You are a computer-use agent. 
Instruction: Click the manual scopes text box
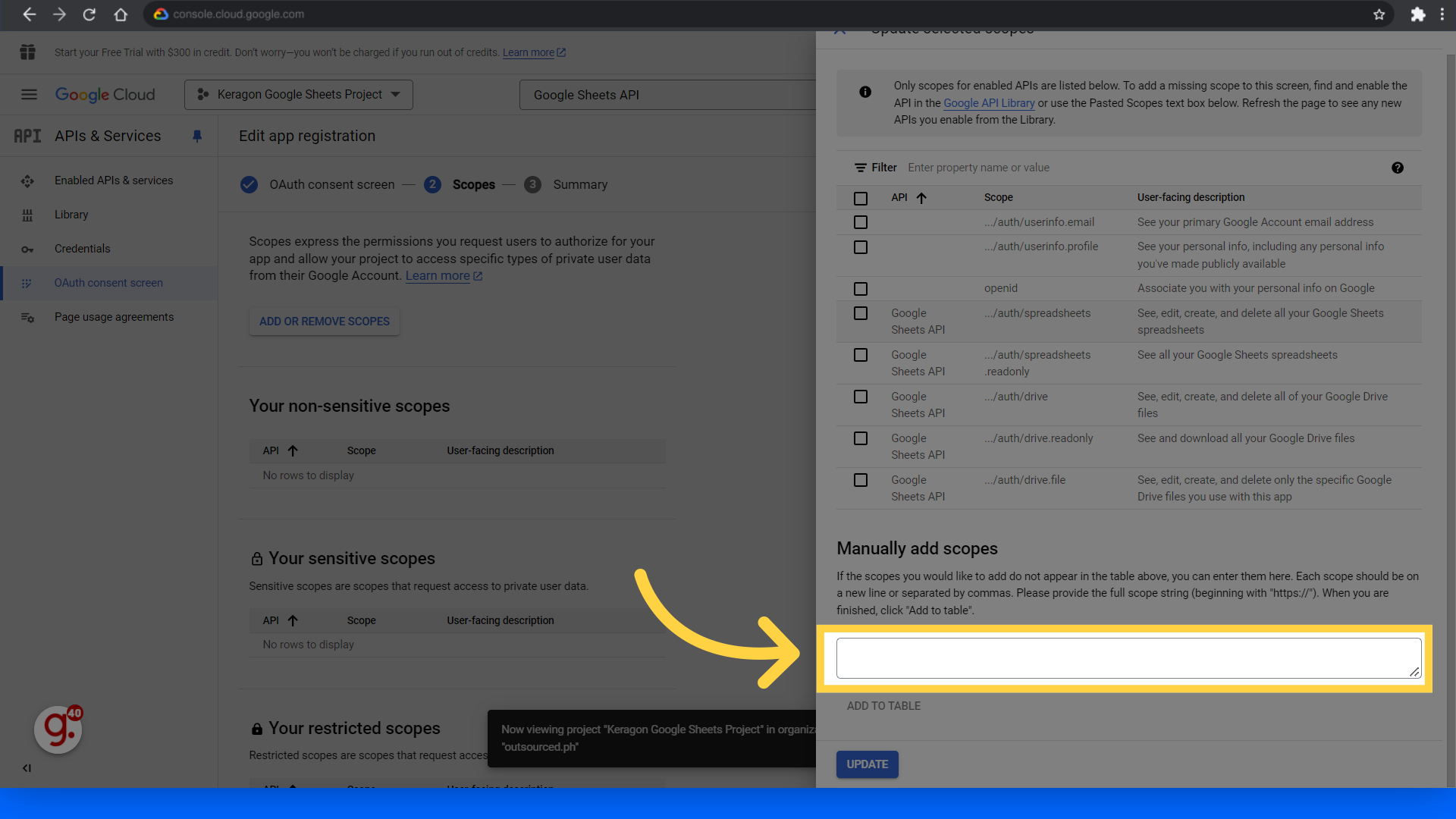pyautogui.click(x=1128, y=658)
